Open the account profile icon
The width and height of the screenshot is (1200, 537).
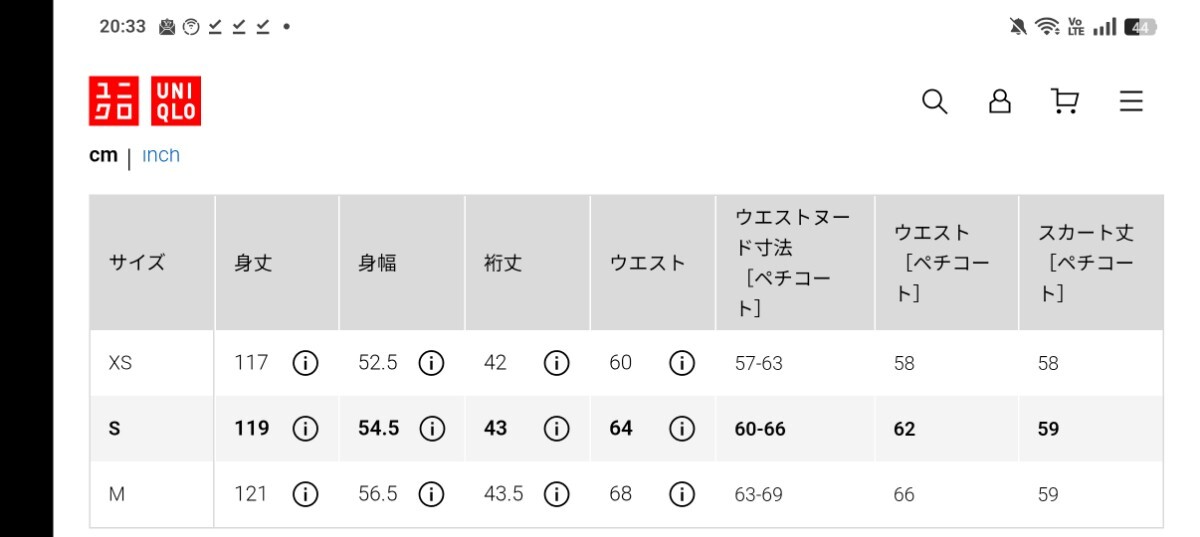point(999,101)
